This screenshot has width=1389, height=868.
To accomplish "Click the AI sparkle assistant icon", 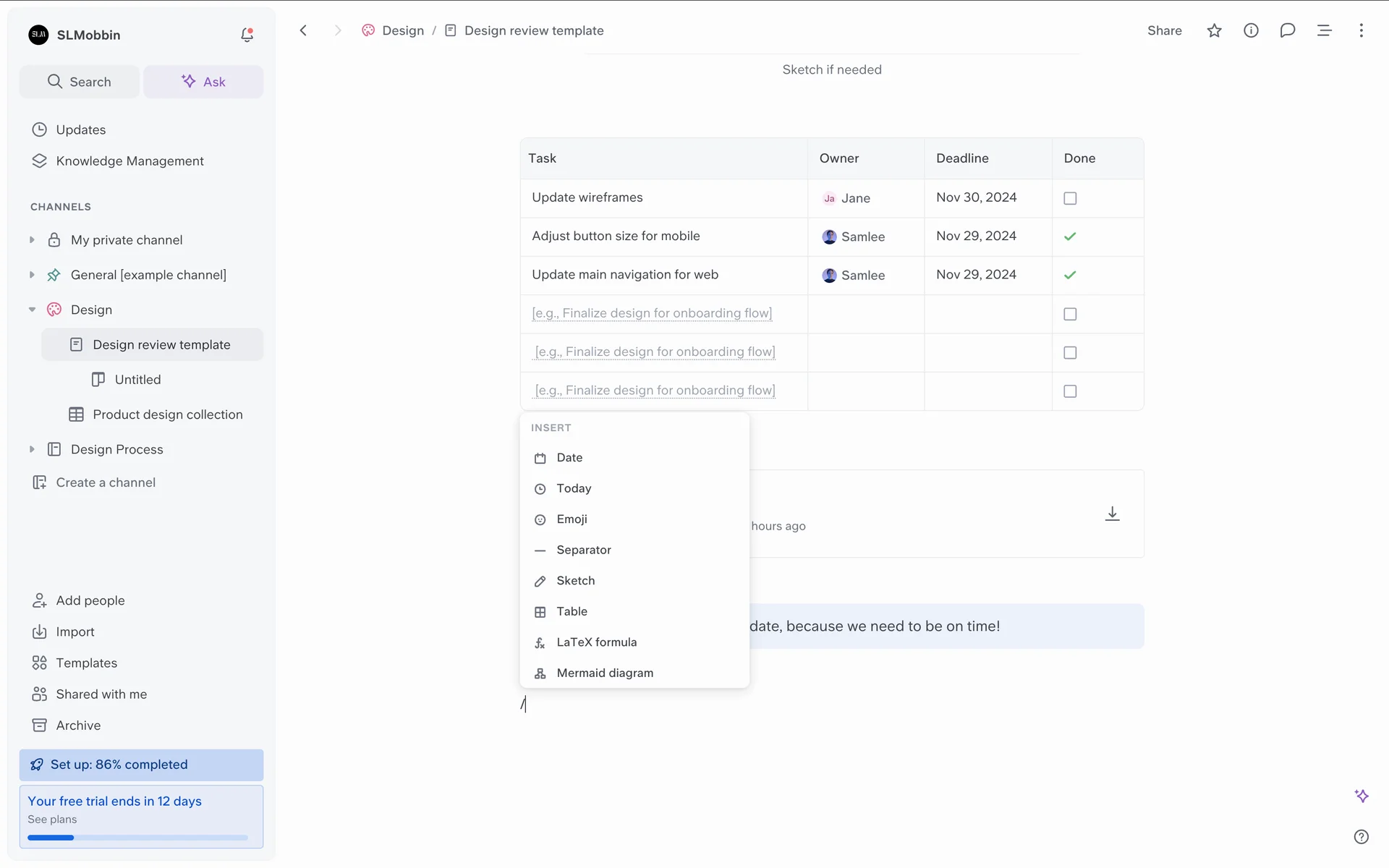I will coord(1362,796).
